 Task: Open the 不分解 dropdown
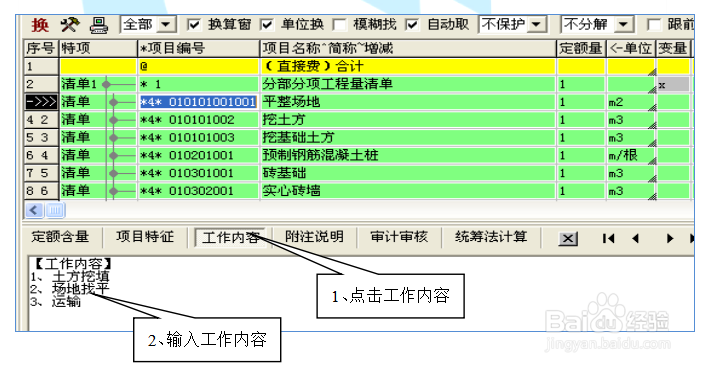623,24
